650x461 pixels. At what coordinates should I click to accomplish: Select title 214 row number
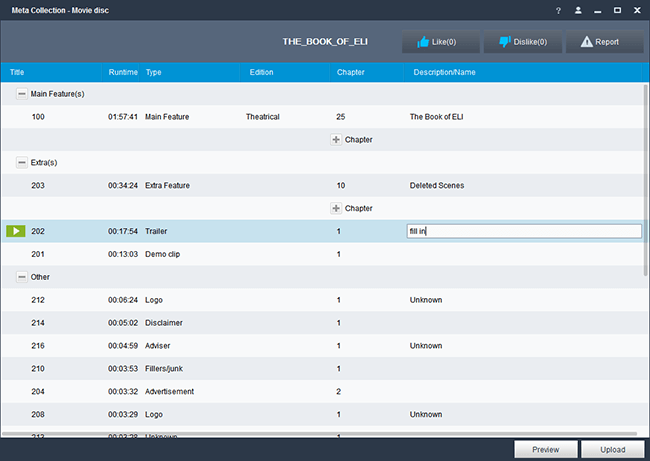pos(38,323)
